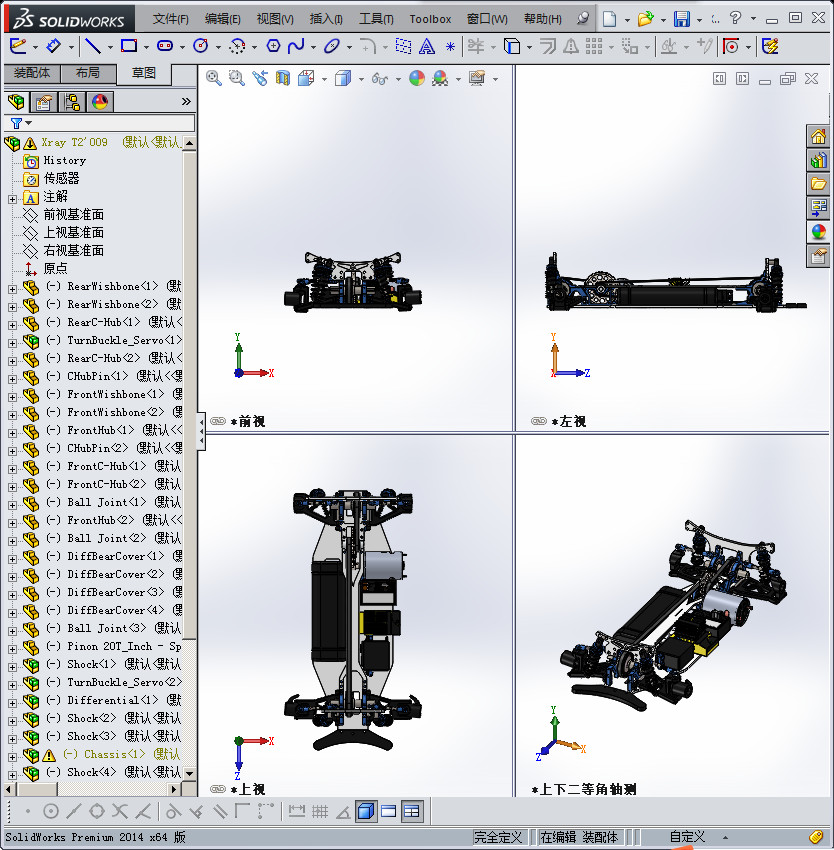
Task: Expand the manager tabs chevron
Action: click(186, 101)
